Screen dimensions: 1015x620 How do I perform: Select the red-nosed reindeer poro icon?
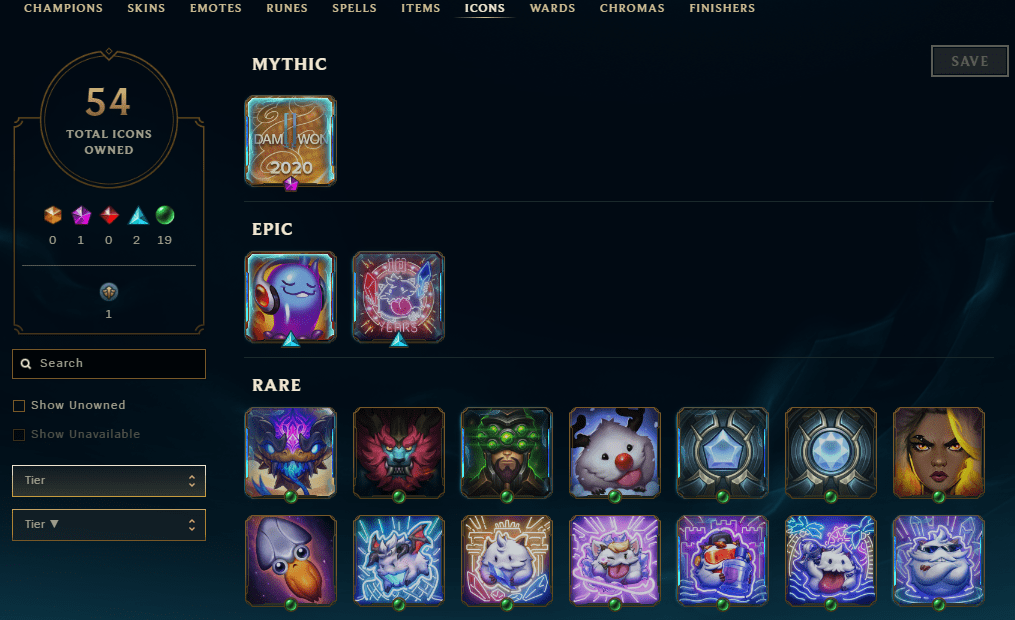coord(615,452)
